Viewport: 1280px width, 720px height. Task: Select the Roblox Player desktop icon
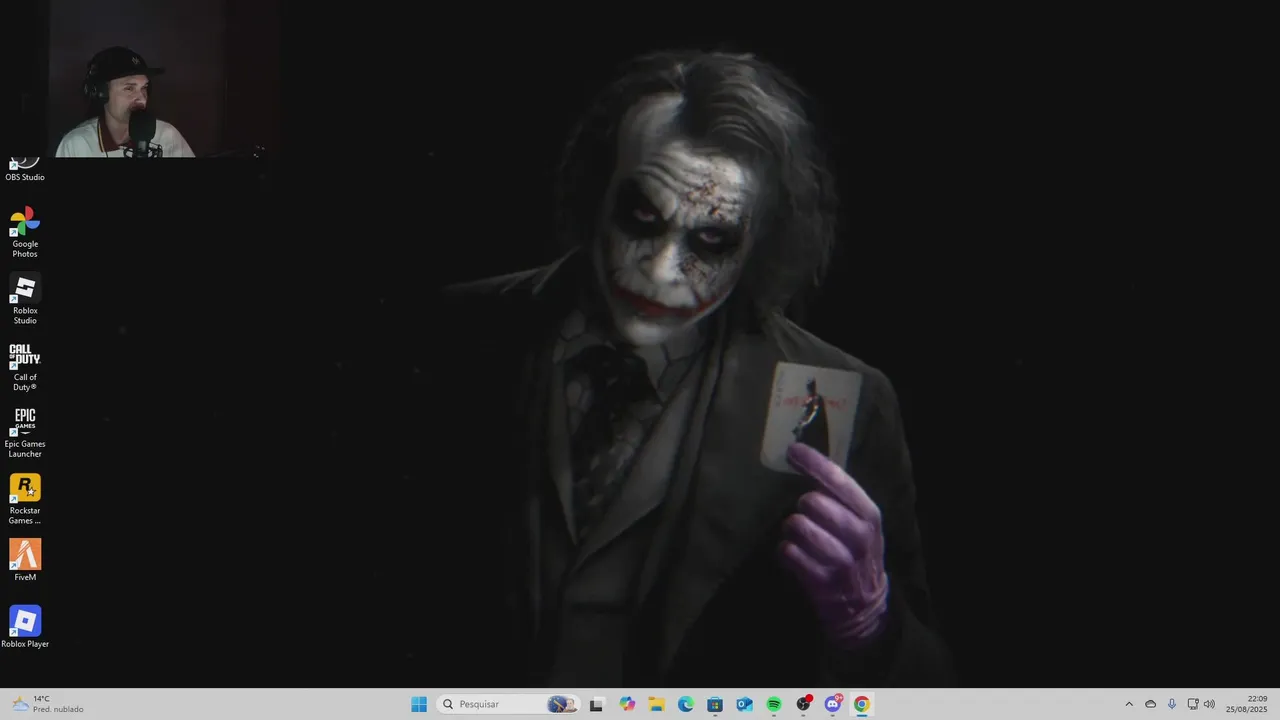point(25,628)
